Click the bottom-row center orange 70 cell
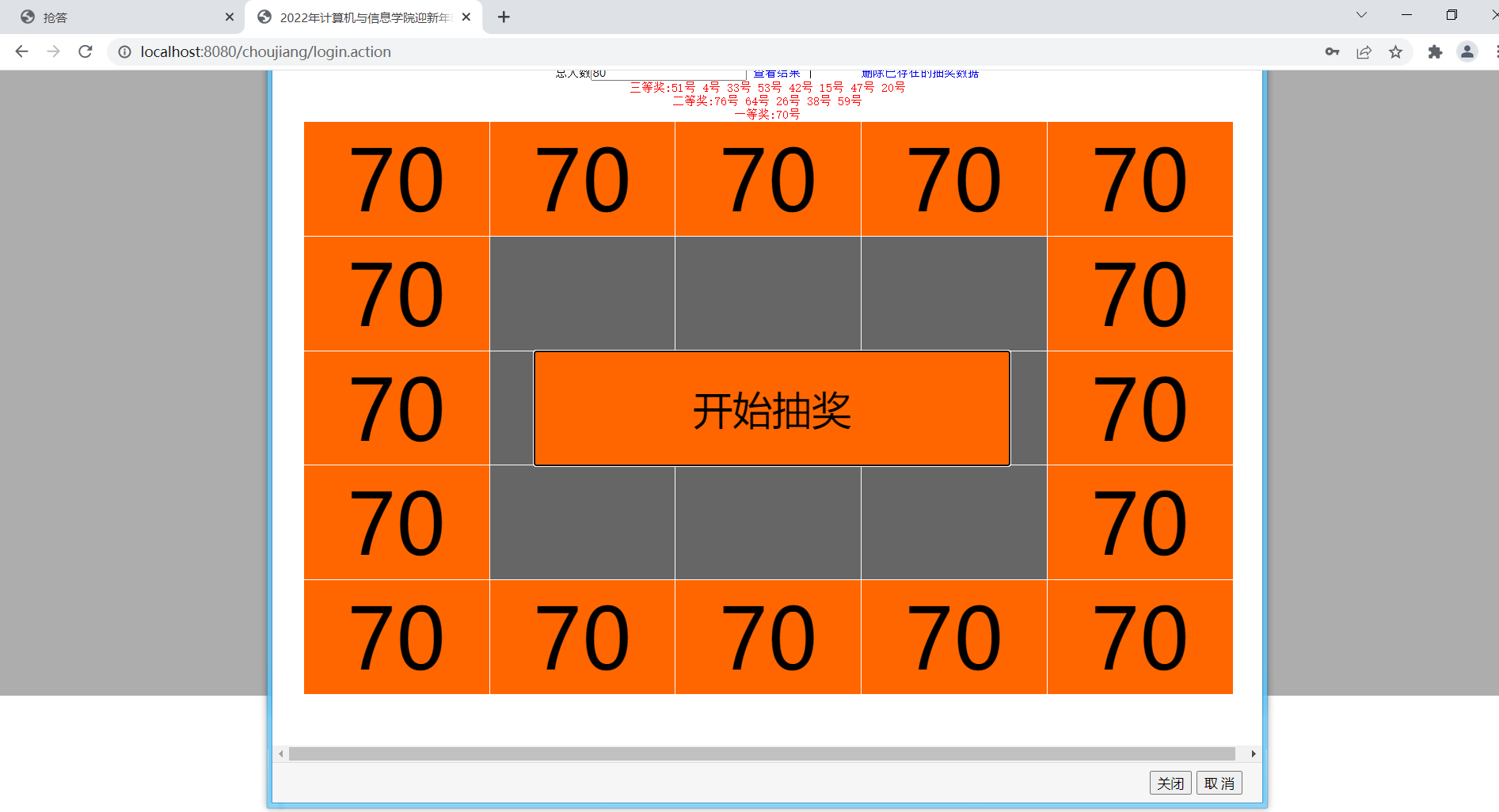1499x812 pixels. point(768,637)
